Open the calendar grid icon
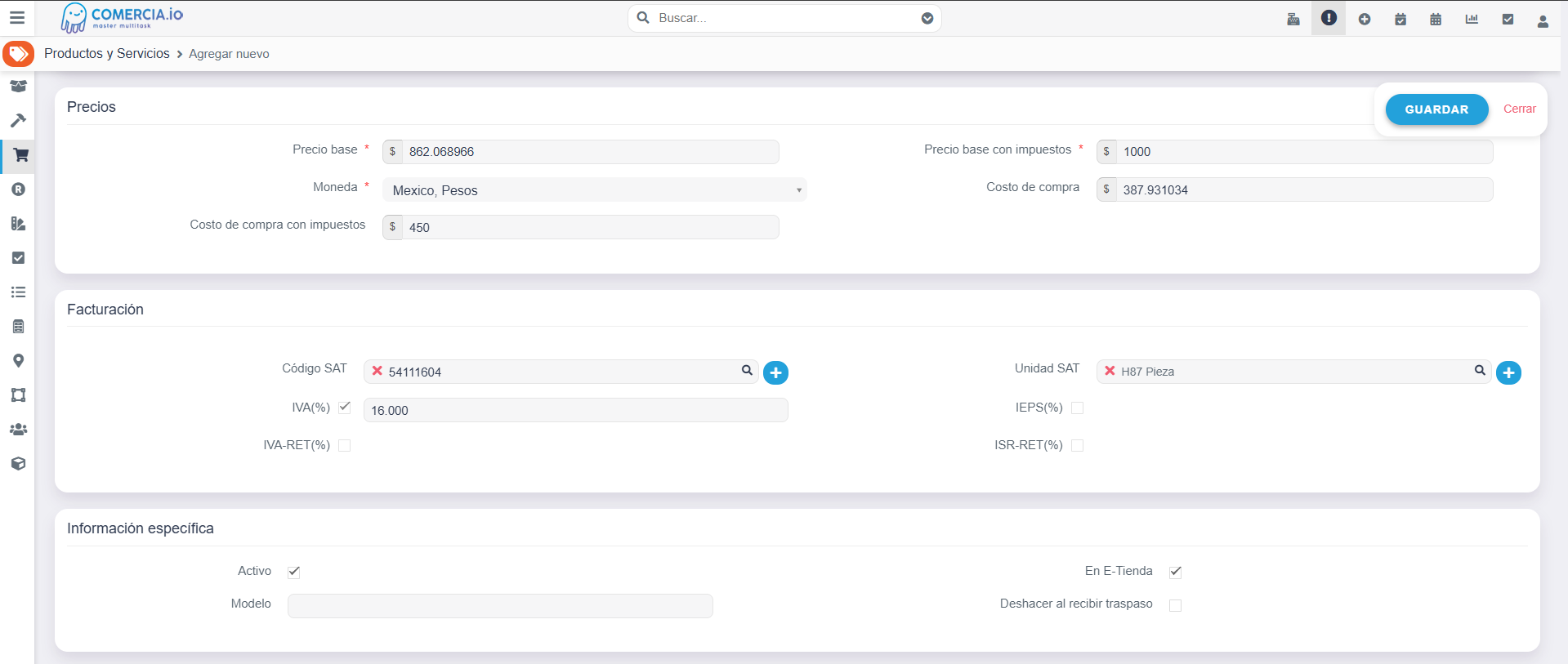The height and width of the screenshot is (664, 1568). click(x=1436, y=19)
